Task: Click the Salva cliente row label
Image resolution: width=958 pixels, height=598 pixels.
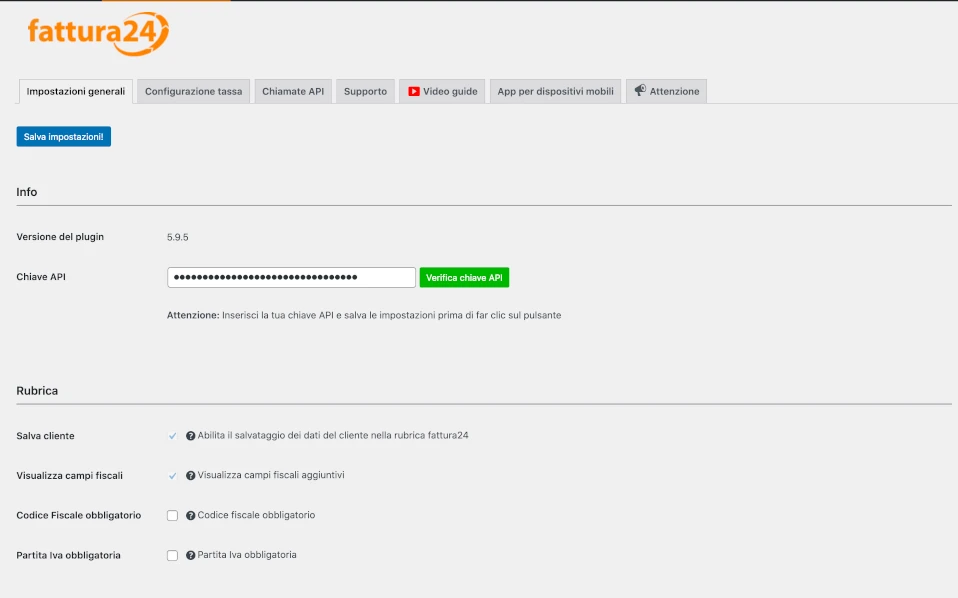Action: pyautogui.click(x=45, y=436)
